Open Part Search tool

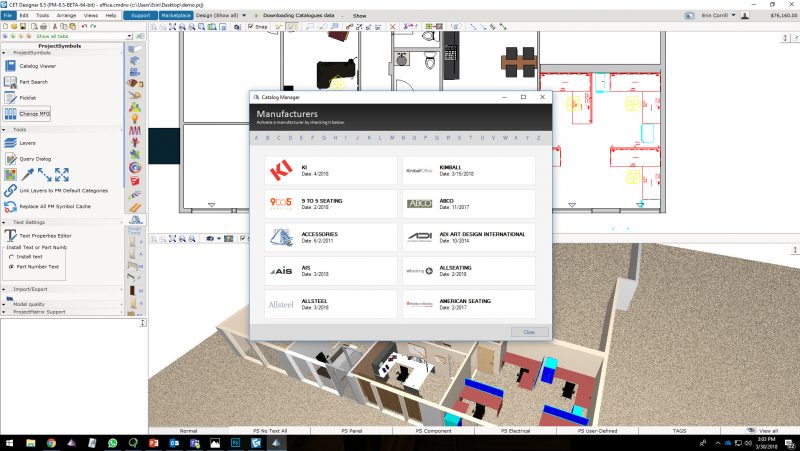[x=27, y=82]
